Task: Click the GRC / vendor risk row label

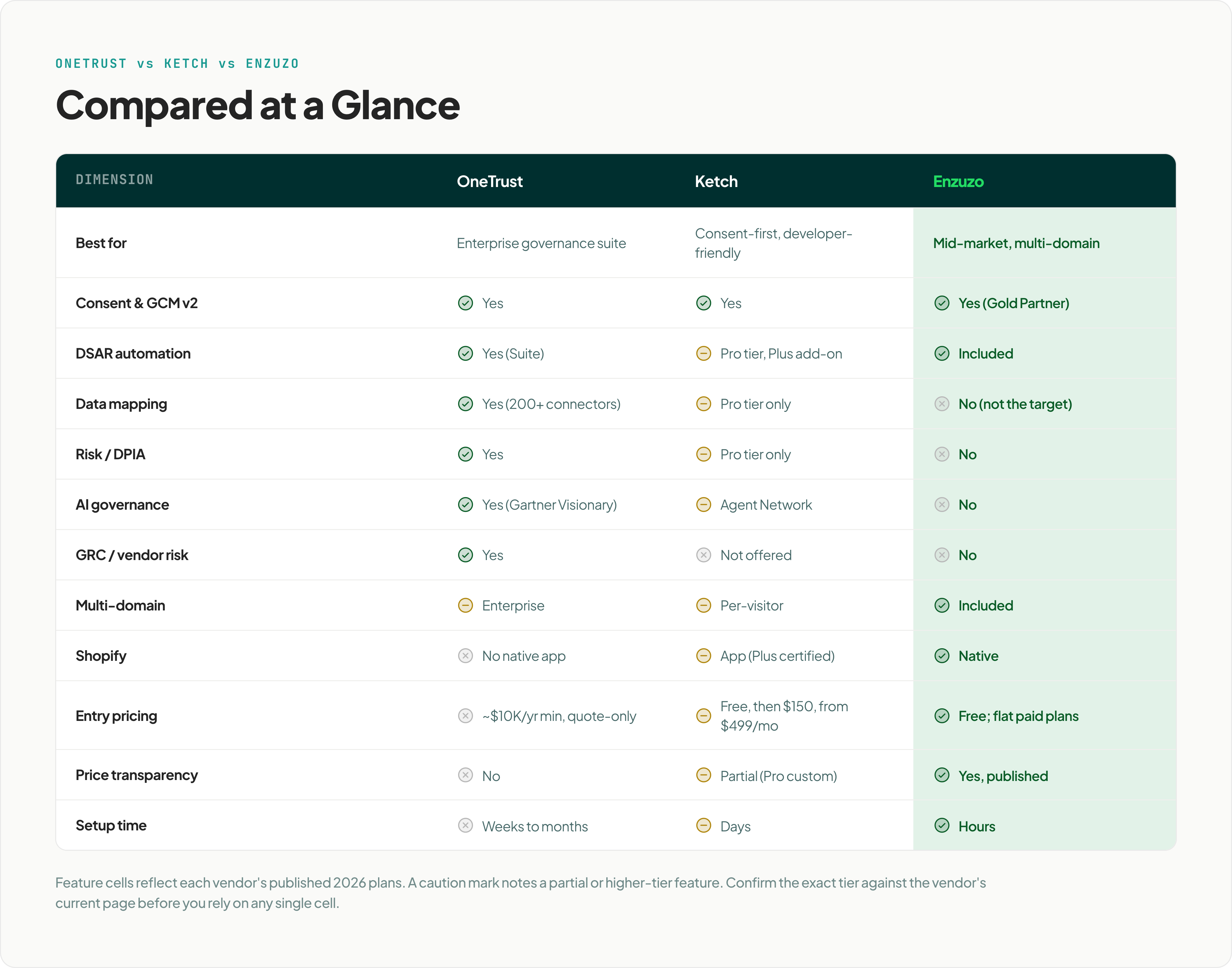Action: [132, 556]
